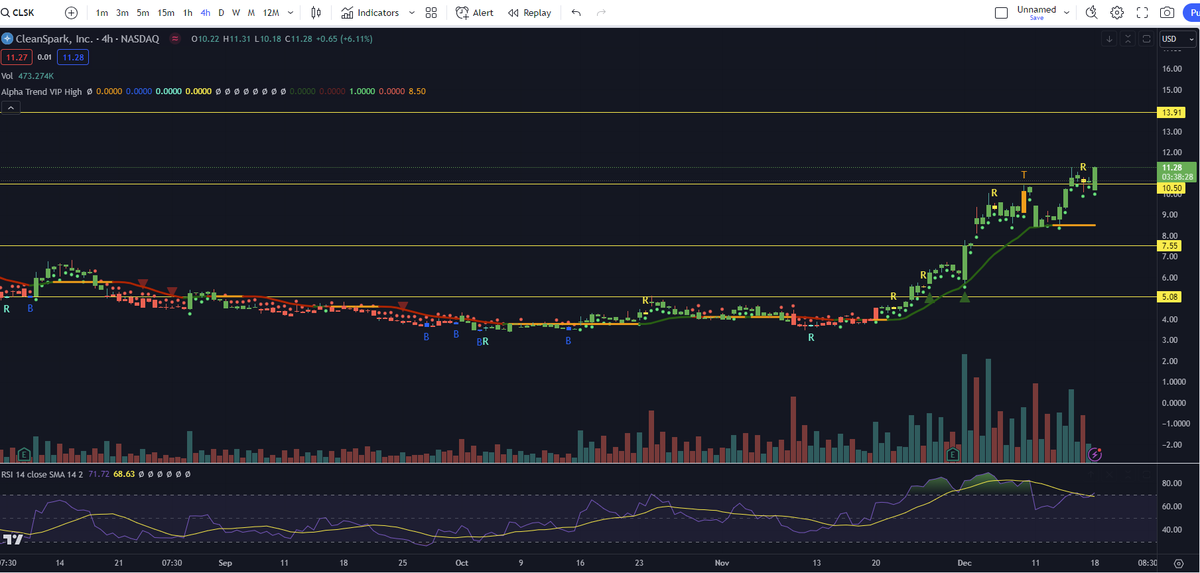1200x573 pixels.
Task: Switch to the W weekly timeframe
Action: [x=236, y=13]
